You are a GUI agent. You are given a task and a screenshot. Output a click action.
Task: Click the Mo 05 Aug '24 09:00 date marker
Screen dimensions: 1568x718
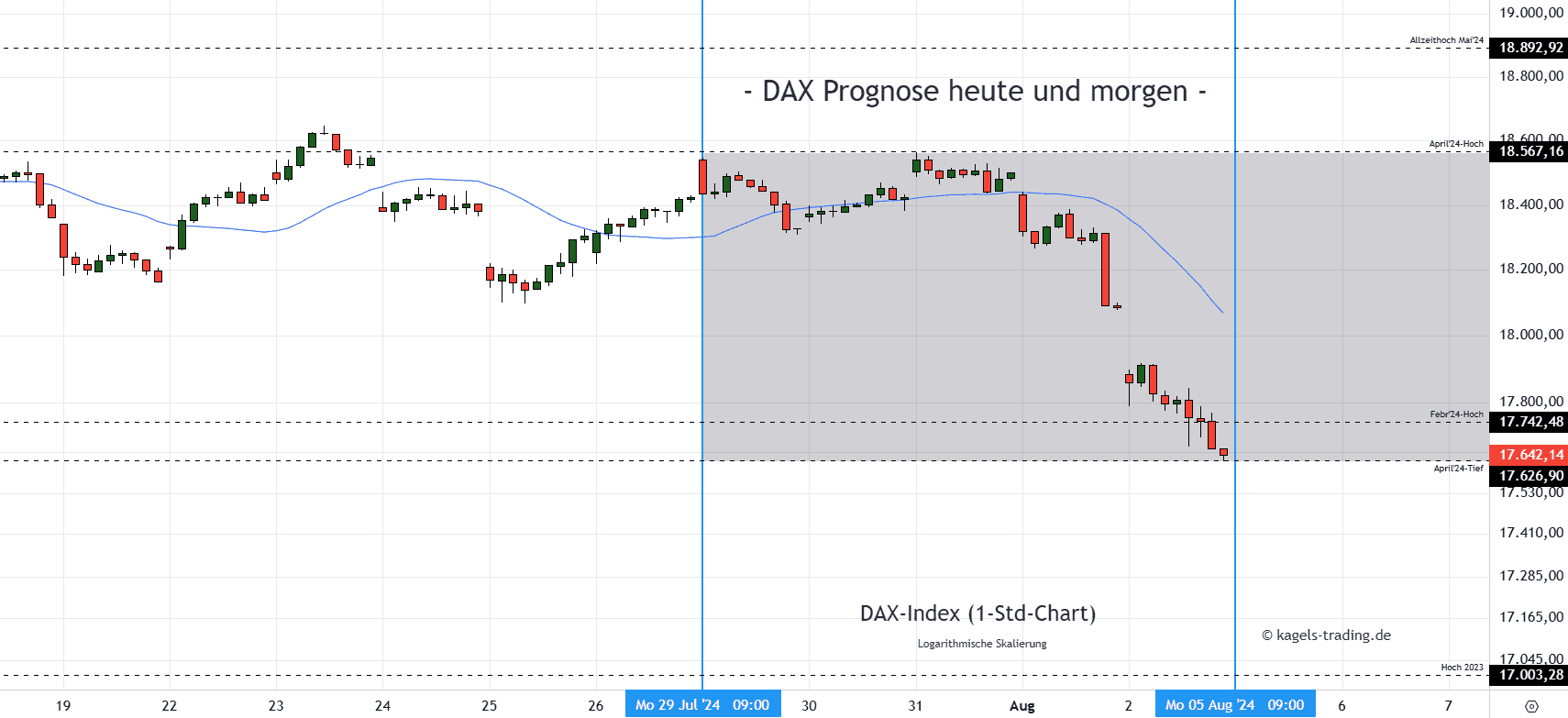pyautogui.click(x=1235, y=704)
